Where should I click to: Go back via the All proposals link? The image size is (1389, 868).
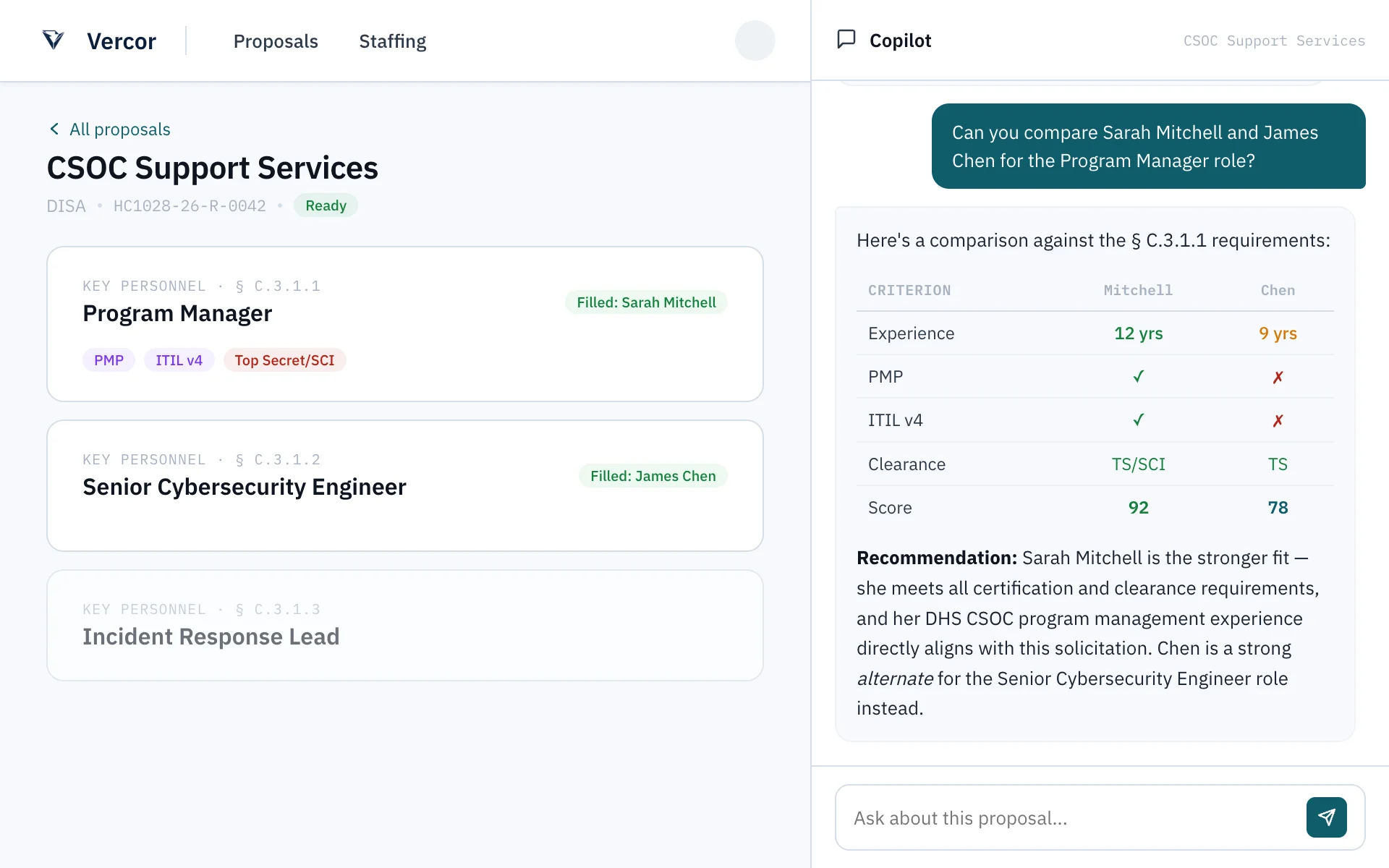(x=119, y=129)
